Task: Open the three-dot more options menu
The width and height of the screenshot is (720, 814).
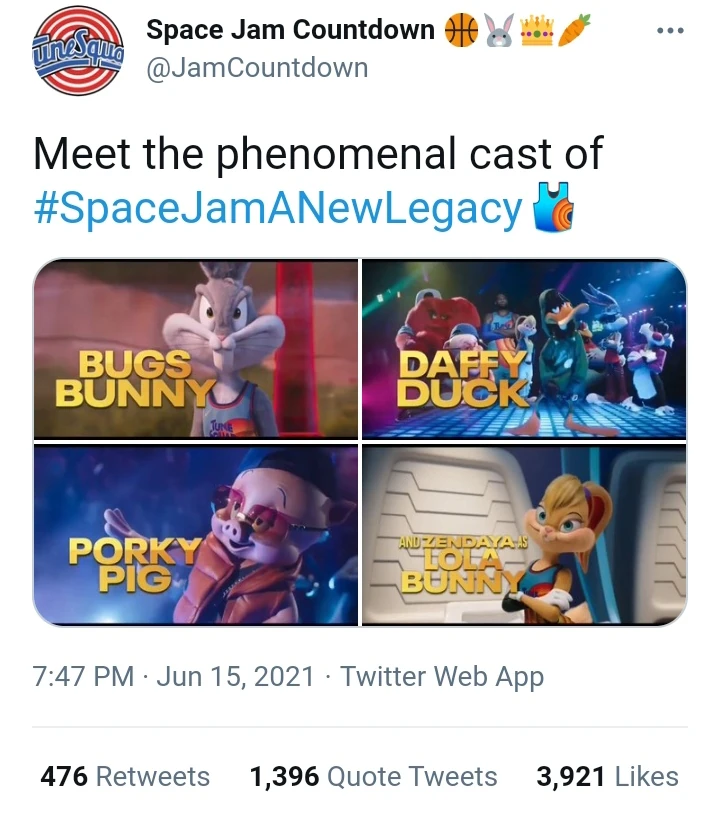Action: [x=669, y=30]
